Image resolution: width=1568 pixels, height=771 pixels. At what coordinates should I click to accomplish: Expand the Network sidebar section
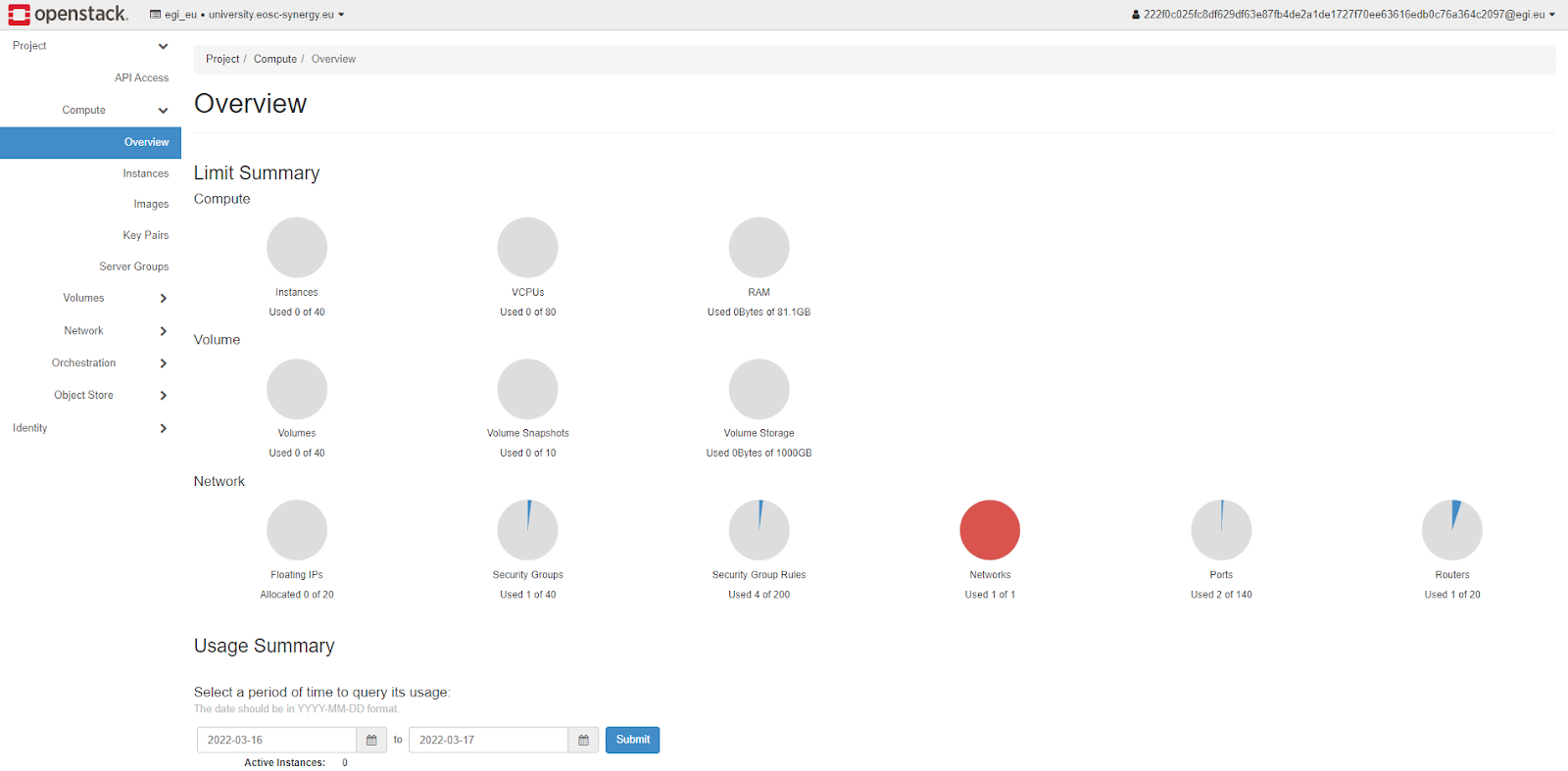pyautogui.click(x=90, y=331)
